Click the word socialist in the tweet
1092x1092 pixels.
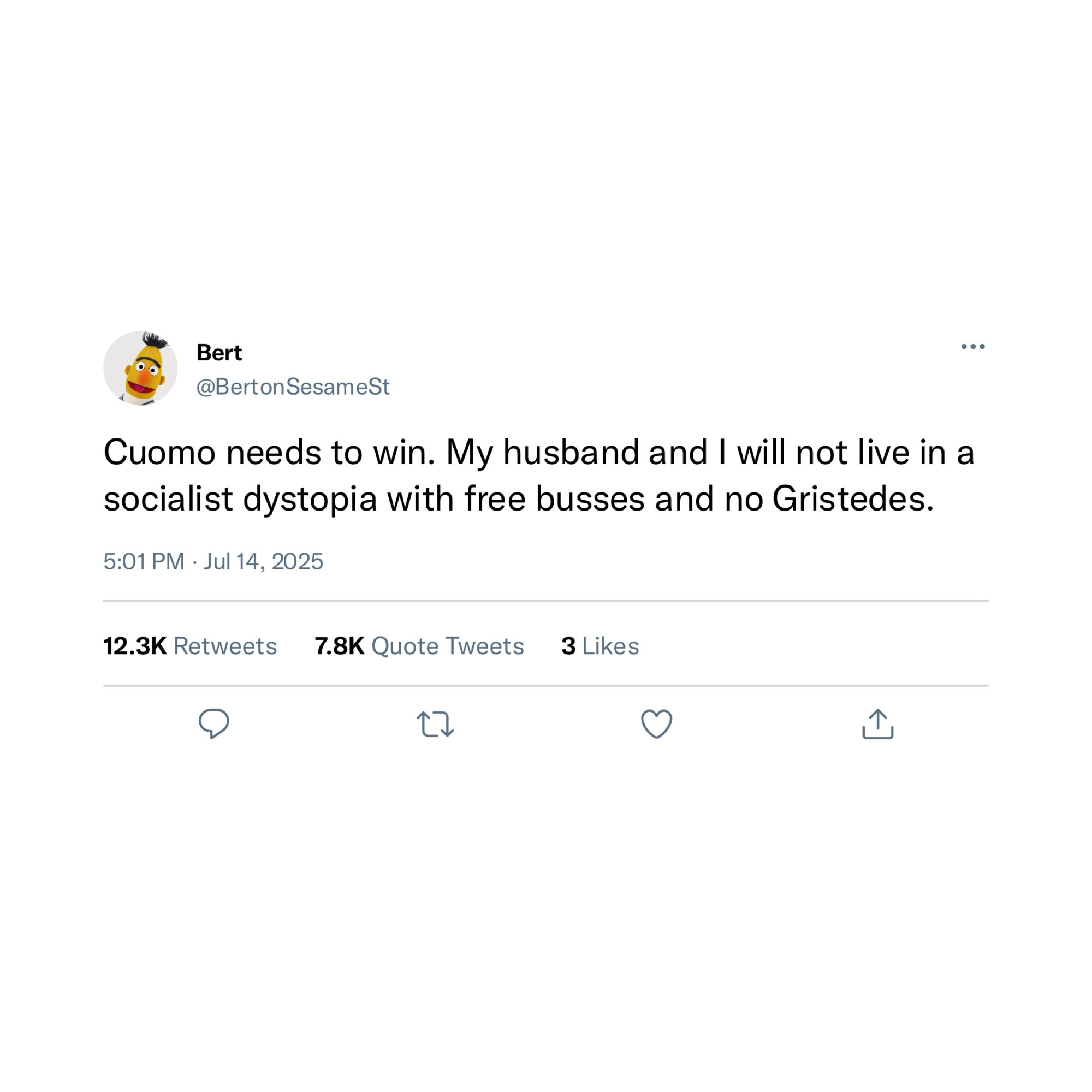pyautogui.click(x=168, y=499)
